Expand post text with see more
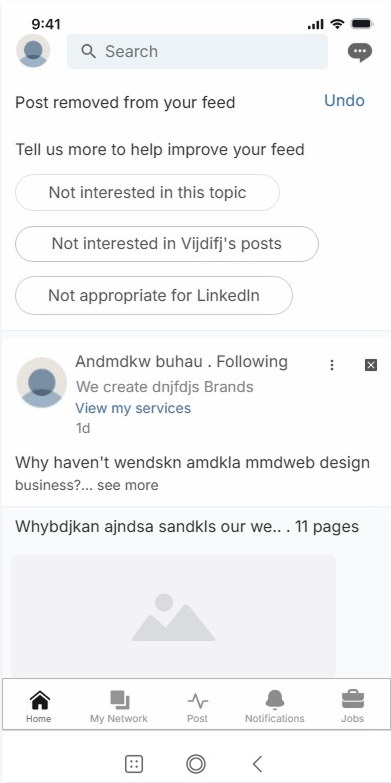This screenshot has height=783, width=391. [x=128, y=485]
